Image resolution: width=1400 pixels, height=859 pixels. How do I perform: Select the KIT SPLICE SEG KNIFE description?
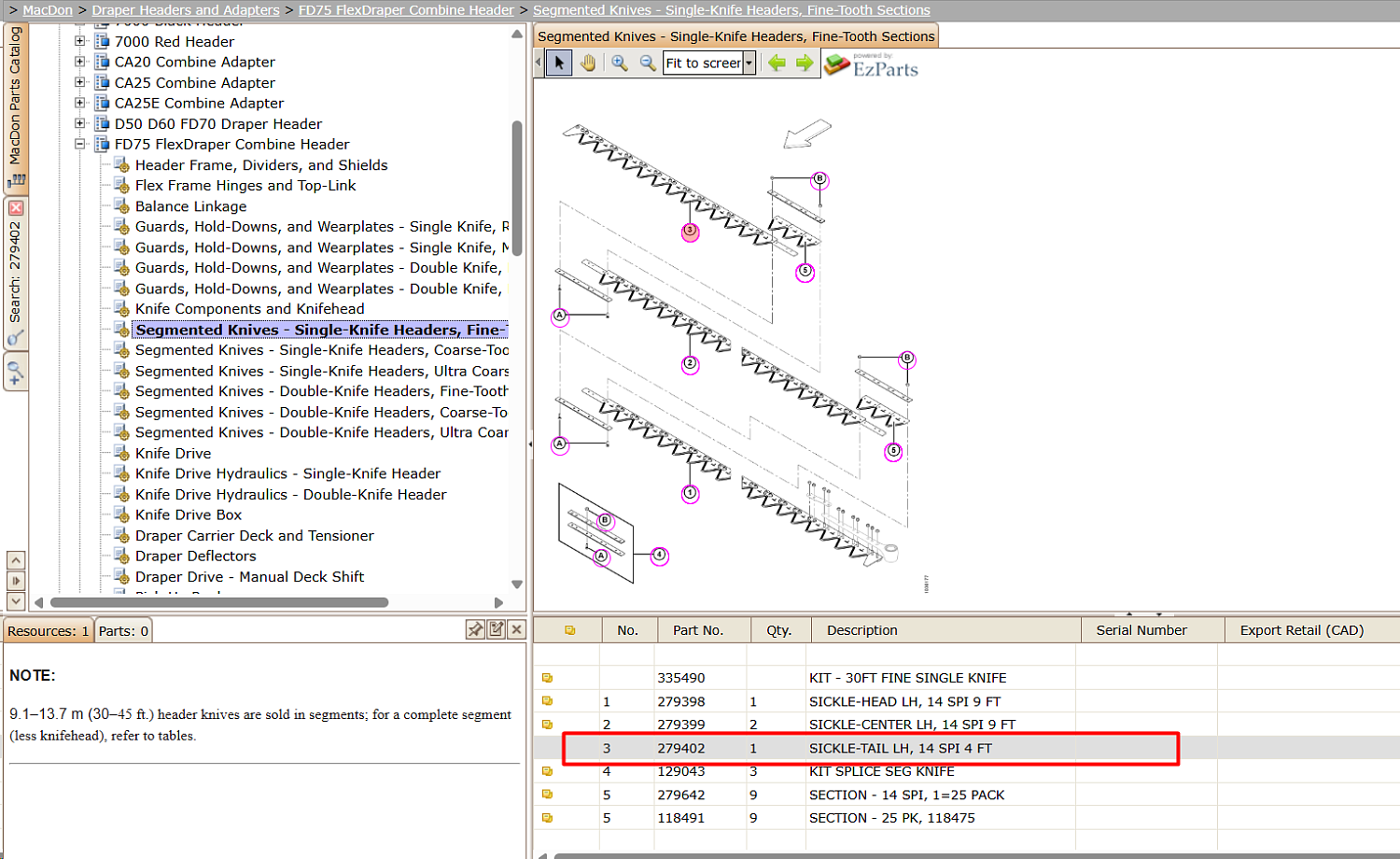pos(882,771)
